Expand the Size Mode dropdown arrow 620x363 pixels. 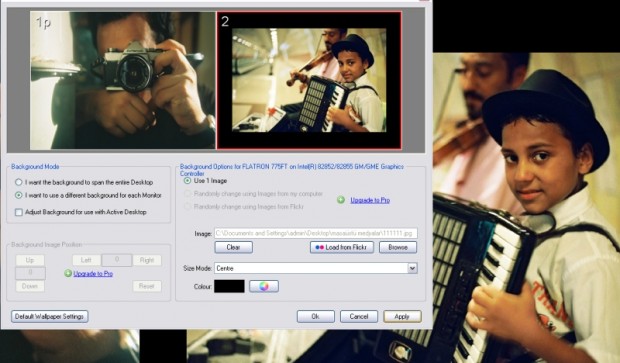click(412, 268)
